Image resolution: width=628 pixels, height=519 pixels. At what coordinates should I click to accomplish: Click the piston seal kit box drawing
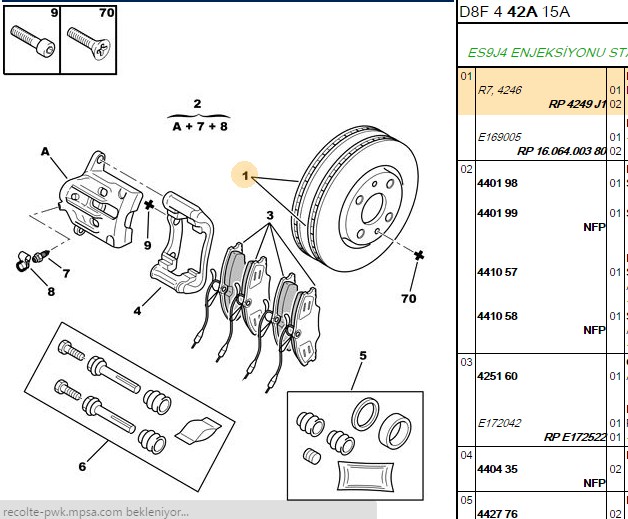355,446
